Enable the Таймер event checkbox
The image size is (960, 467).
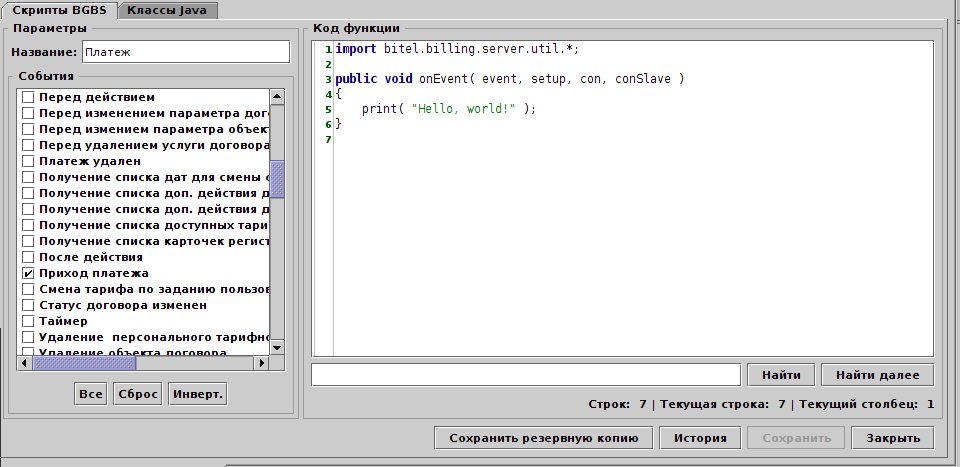click(28, 321)
